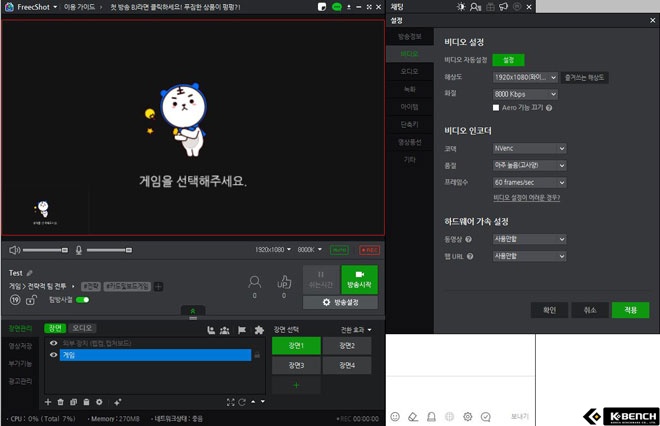Open the 동영상 사용안함 dropdown
660x426 pixels.
click(x=530, y=239)
